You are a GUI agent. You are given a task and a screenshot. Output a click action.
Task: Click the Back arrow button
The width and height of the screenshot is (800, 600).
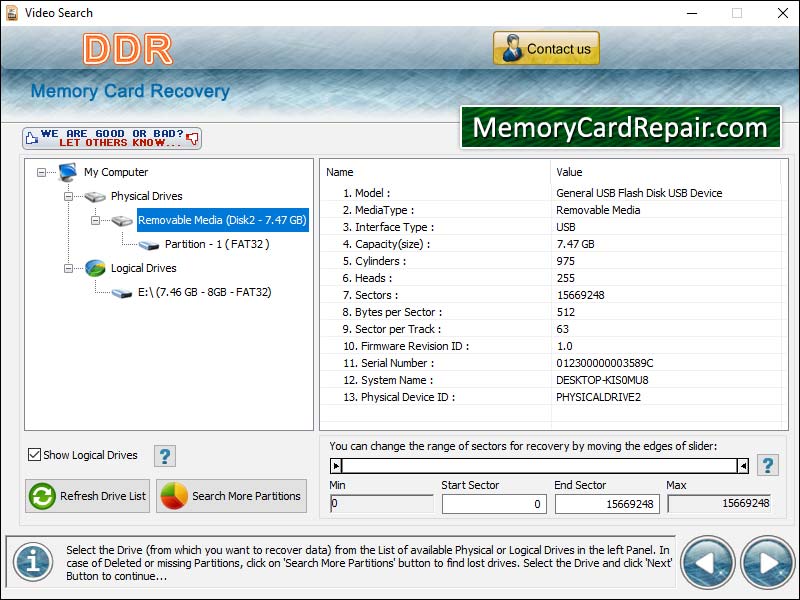click(x=708, y=563)
